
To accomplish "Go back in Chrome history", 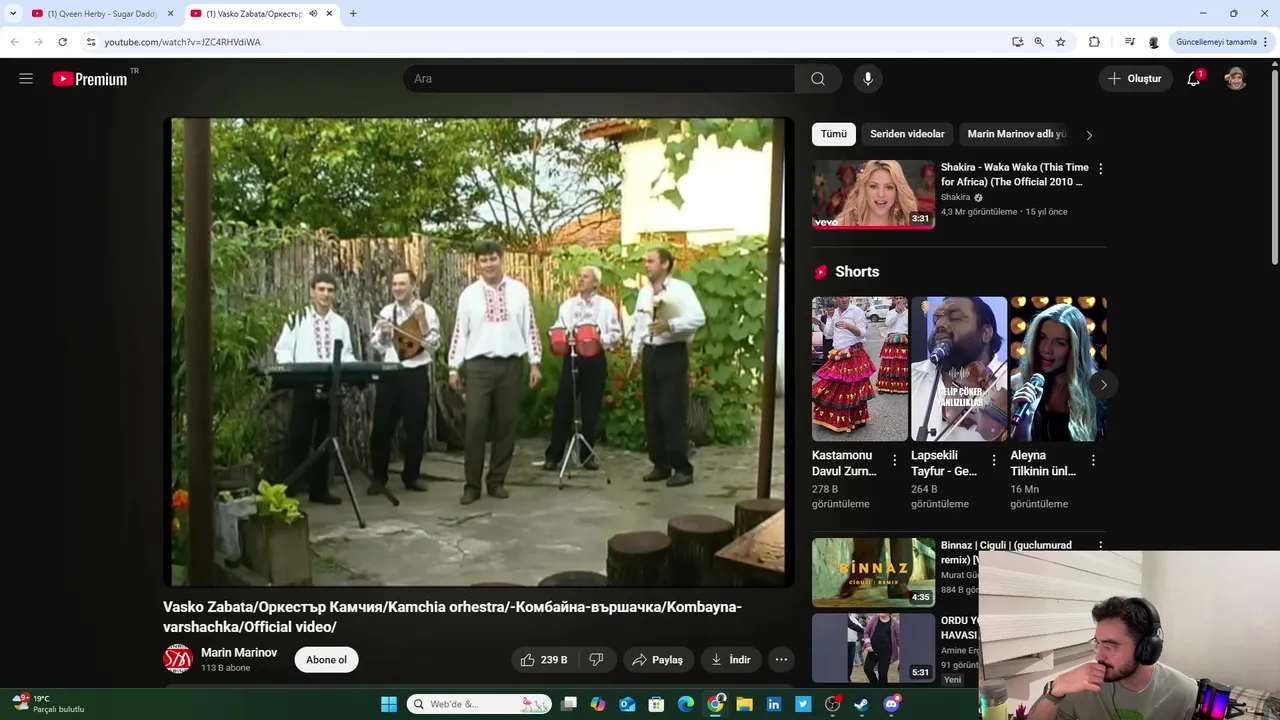I will coord(14,42).
